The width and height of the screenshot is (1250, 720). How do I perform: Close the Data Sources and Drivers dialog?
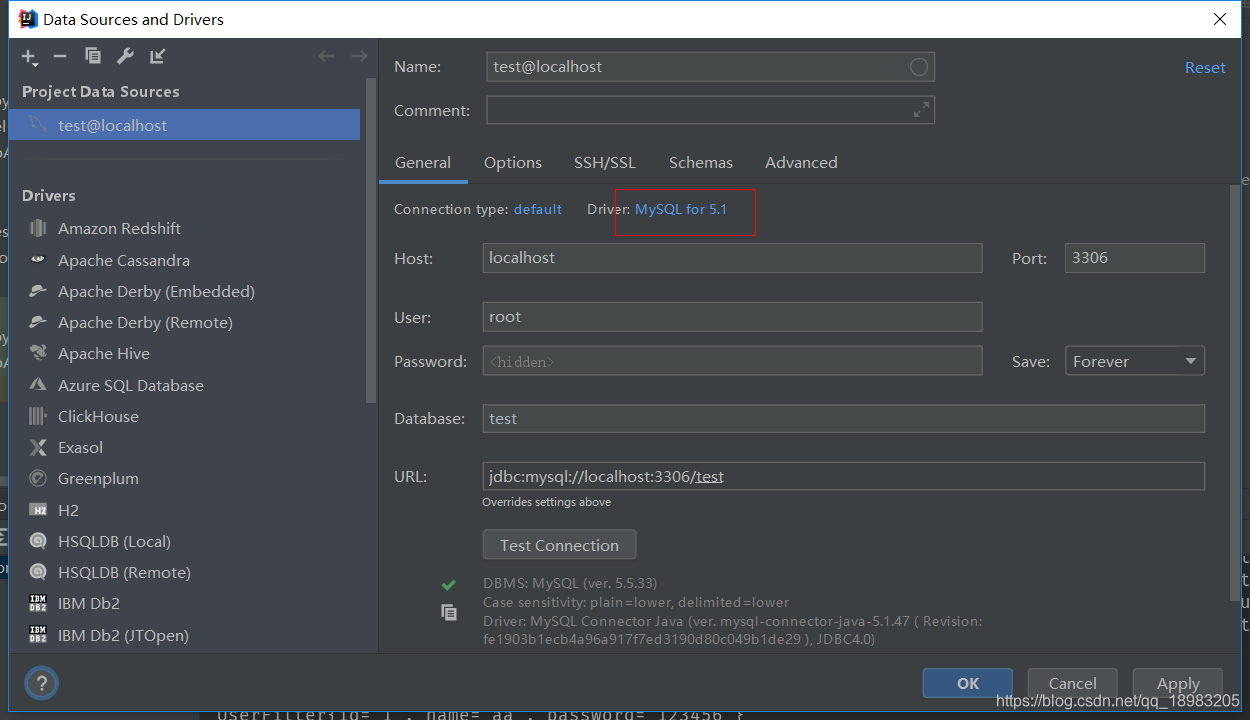(1220, 19)
